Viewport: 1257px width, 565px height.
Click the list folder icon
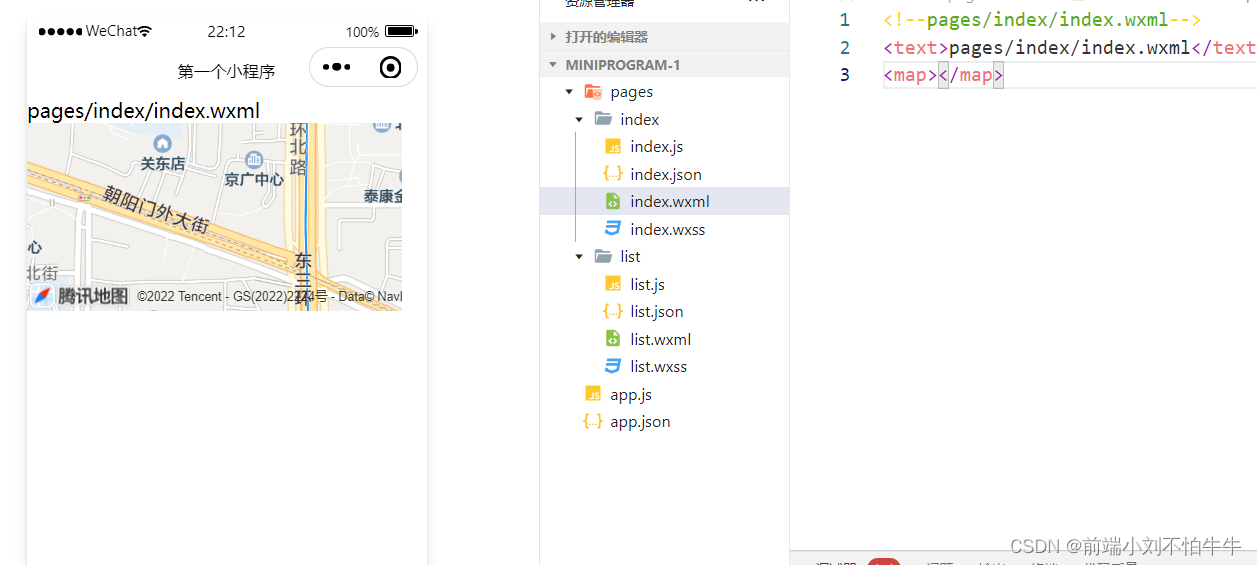[603, 256]
